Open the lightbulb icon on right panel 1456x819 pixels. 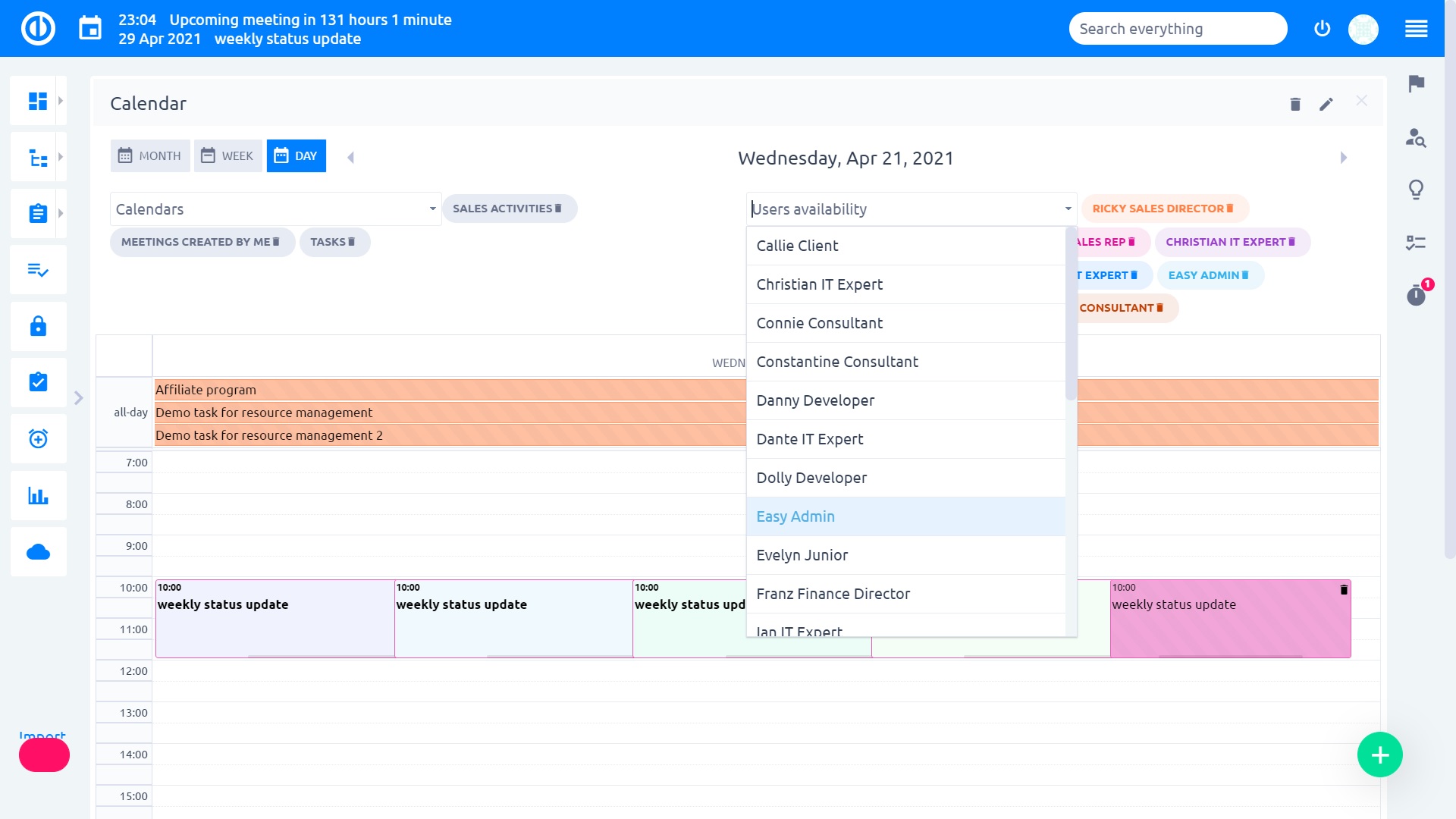1416,189
